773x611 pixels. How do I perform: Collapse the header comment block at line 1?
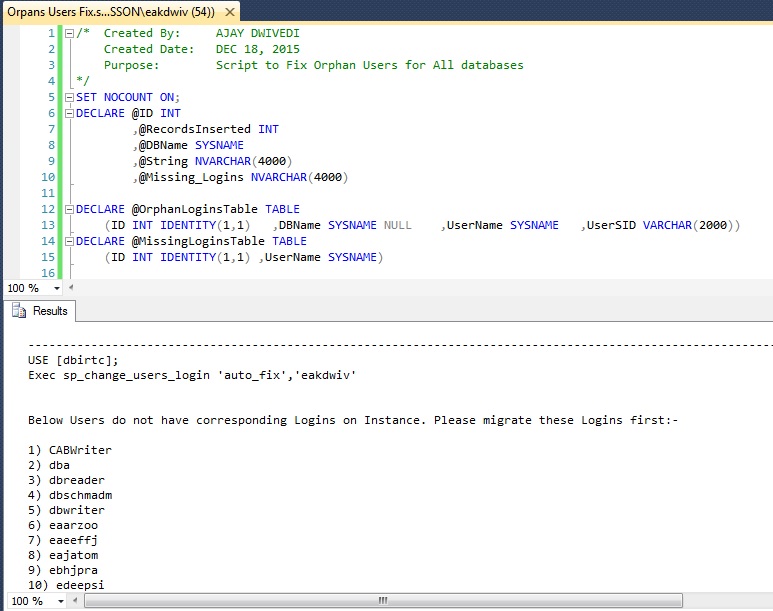(x=68, y=33)
